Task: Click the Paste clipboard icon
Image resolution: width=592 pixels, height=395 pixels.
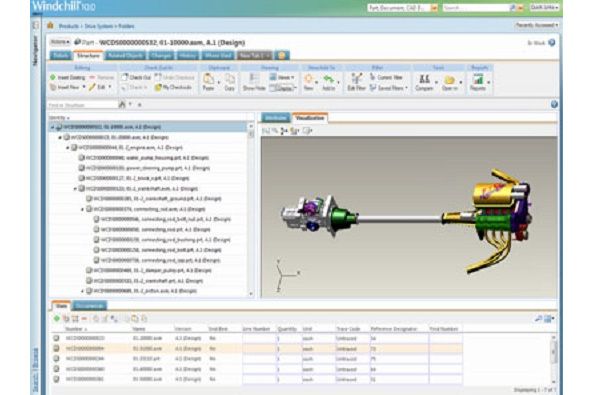Action: click(208, 79)
